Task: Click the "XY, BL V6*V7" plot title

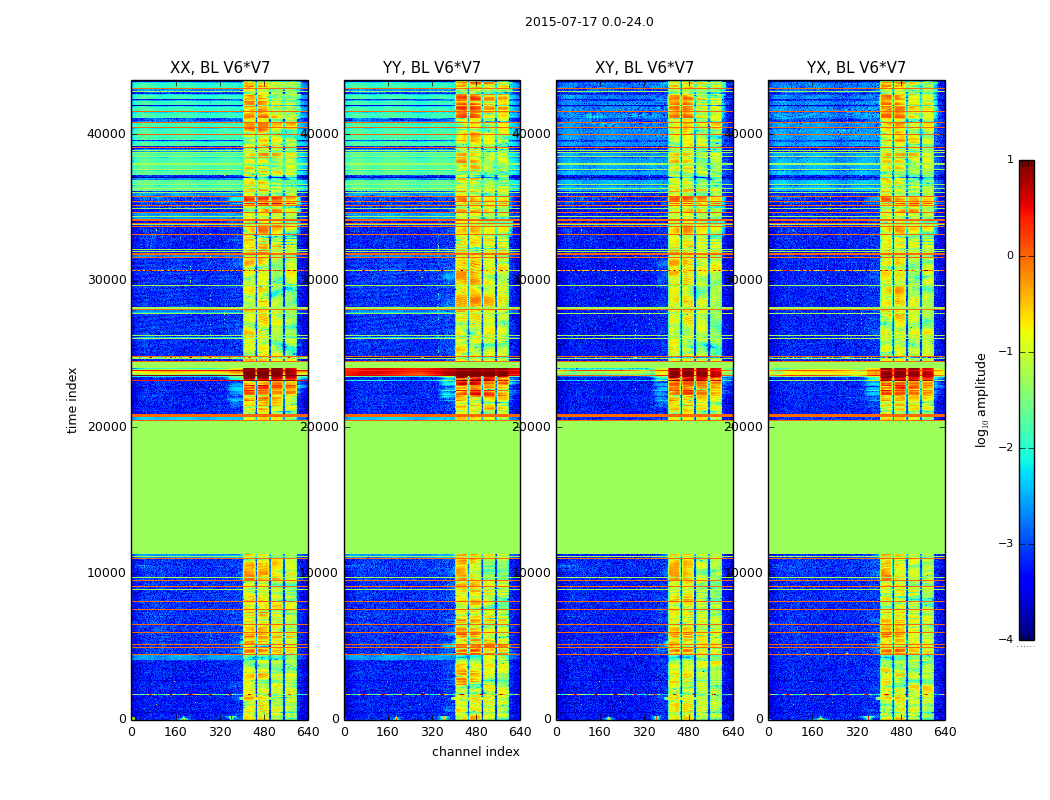Action: pos(644,68)
